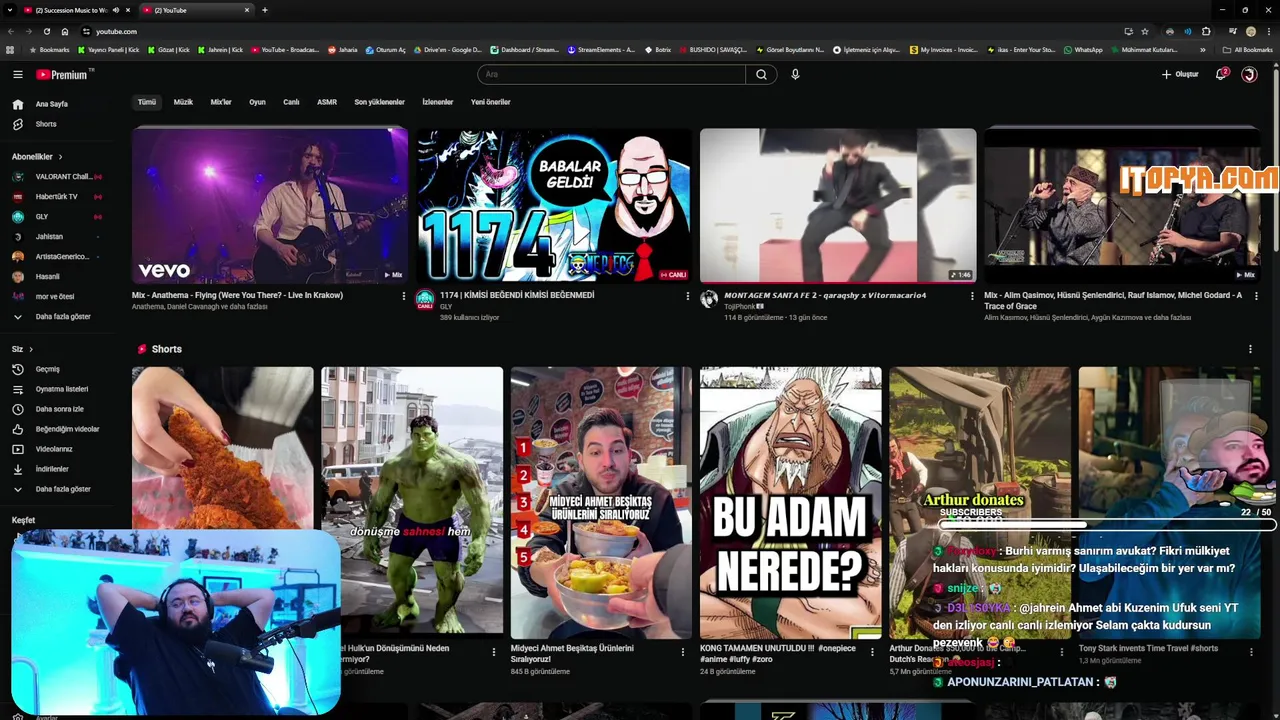Open options menu for 1174 live video
The image size is (1280, 720).
click(x=687, y=296)
